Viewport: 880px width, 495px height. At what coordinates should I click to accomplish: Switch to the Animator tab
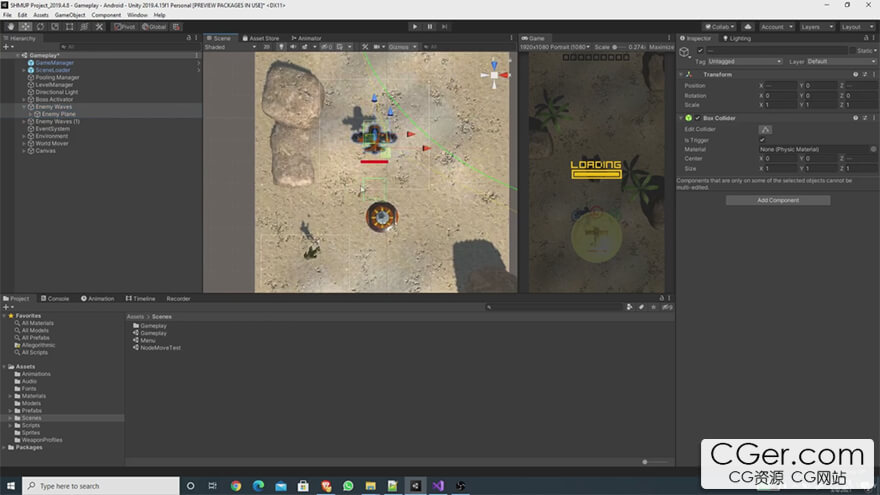pos(306,38)
